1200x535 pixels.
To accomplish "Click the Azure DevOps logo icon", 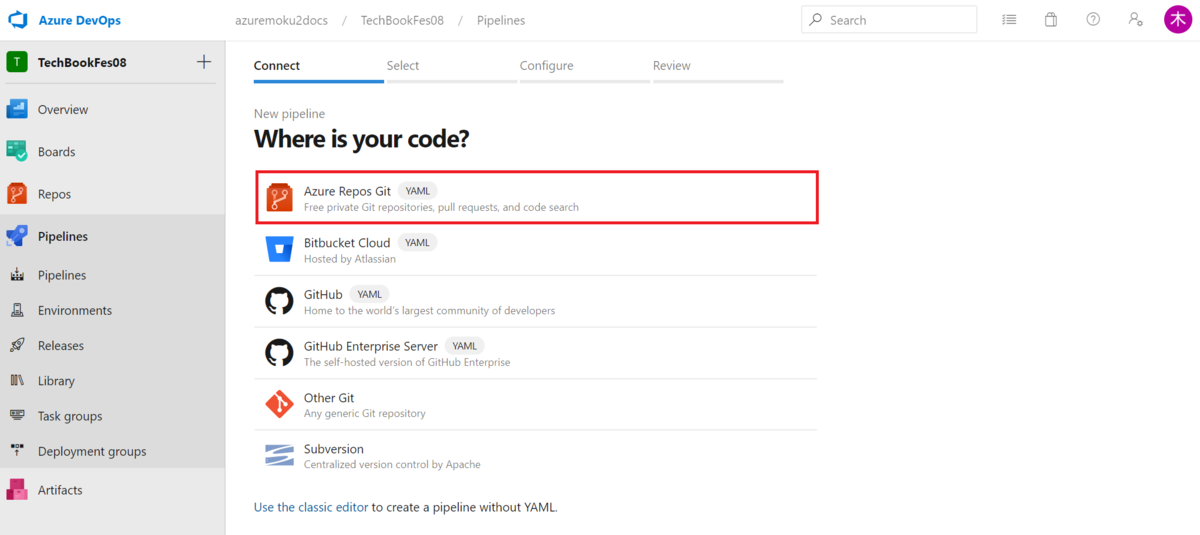I will [x=18, y=20].
